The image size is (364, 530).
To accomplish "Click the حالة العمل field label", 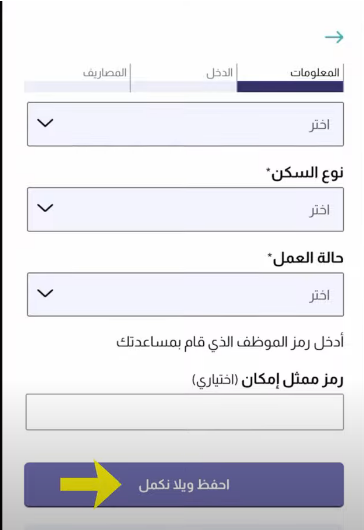I will 306,258.
